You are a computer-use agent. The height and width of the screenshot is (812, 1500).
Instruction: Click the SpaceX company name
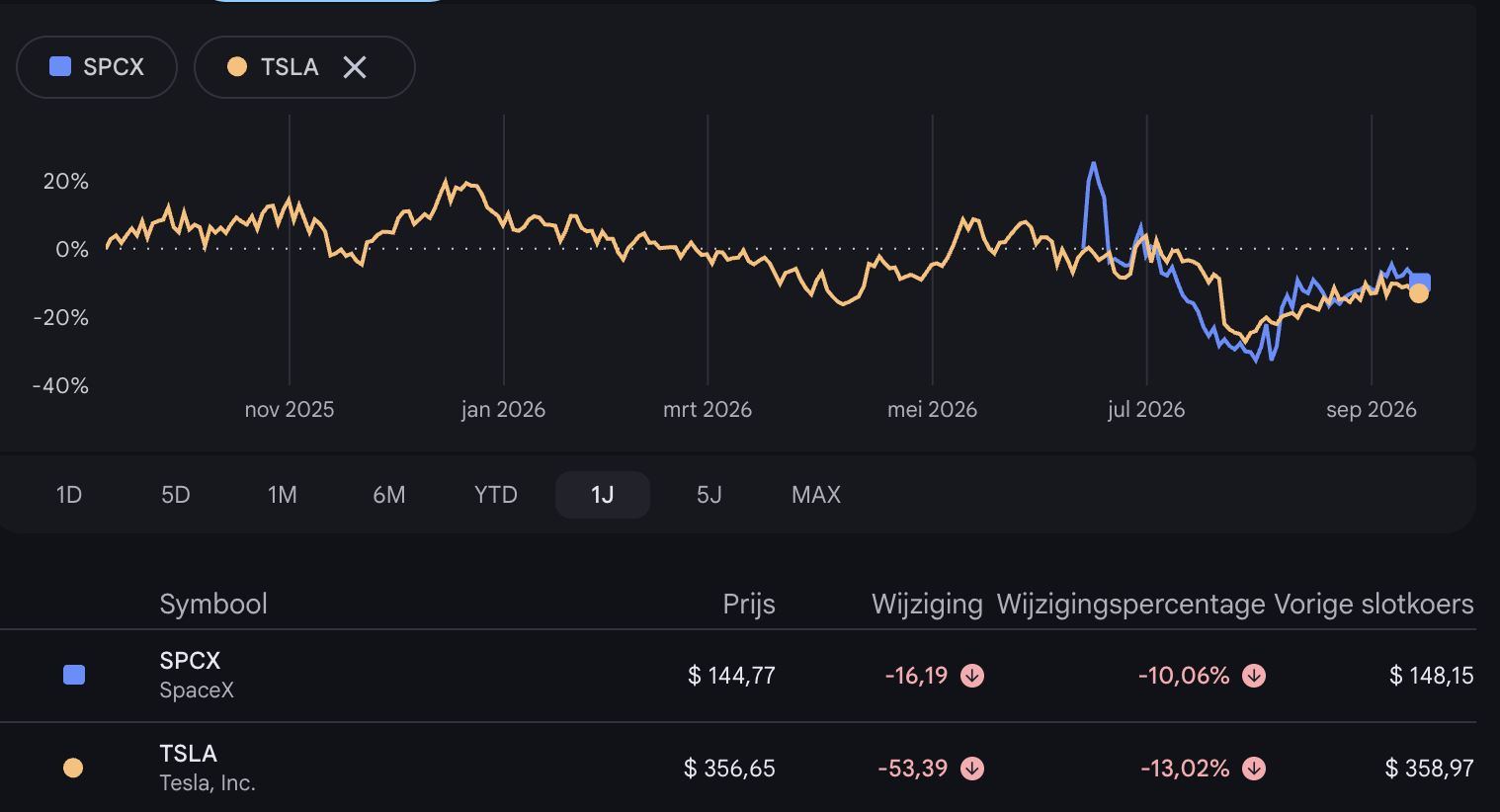coord(197,690)
